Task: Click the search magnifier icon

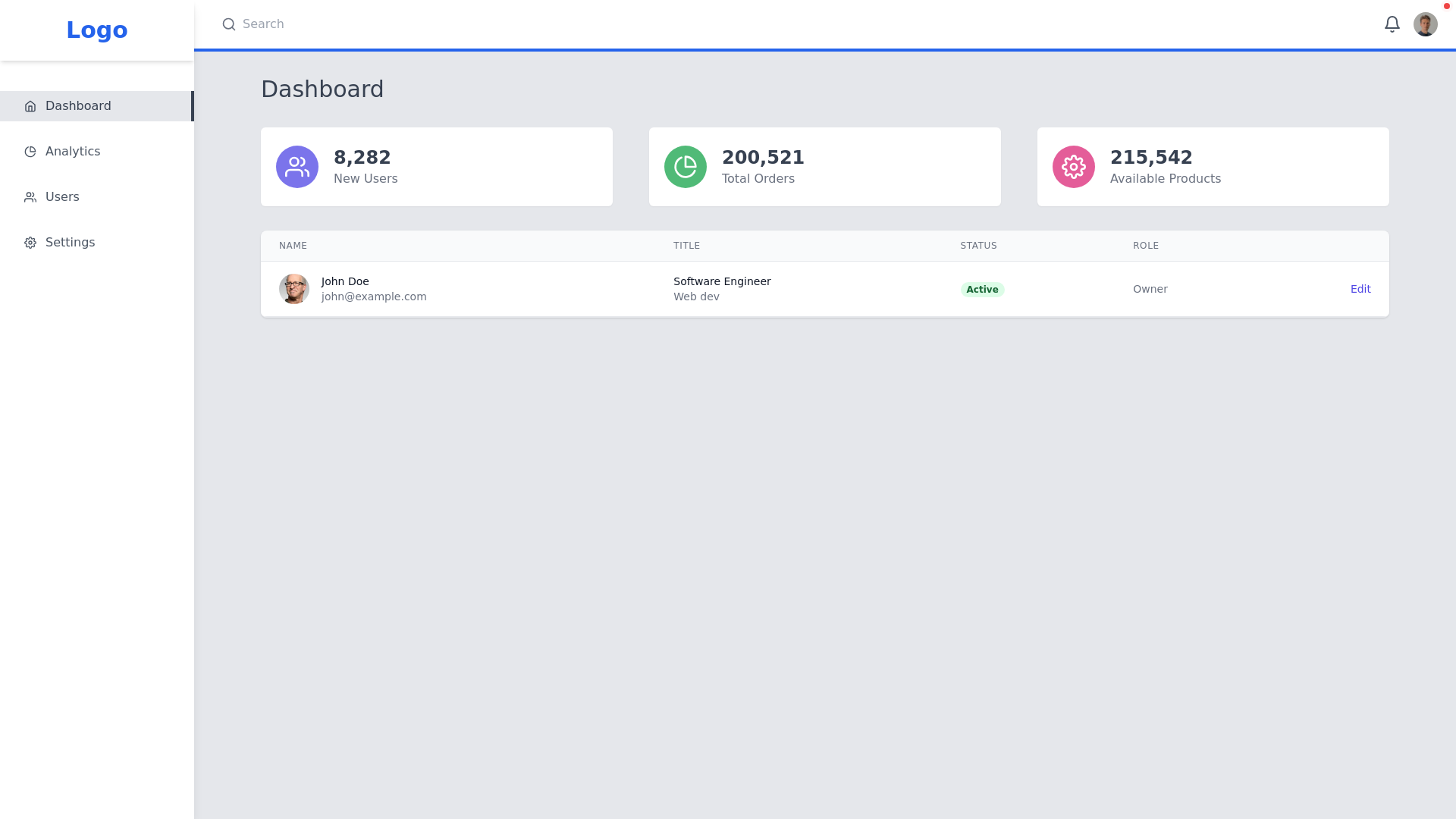Action: click(x=228, y=24)
